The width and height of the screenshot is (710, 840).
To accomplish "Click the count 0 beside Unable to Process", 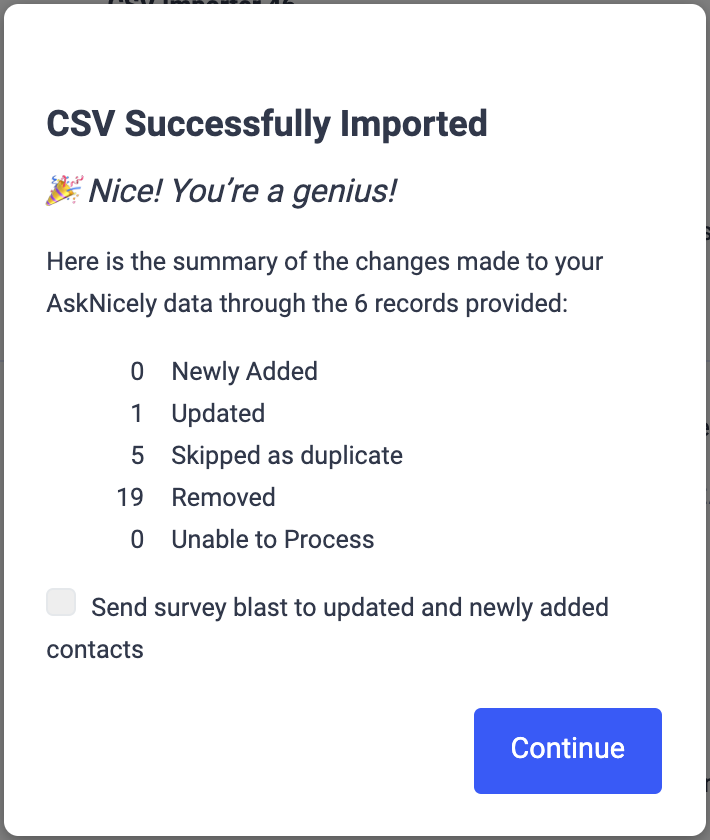I will point(137,540).
